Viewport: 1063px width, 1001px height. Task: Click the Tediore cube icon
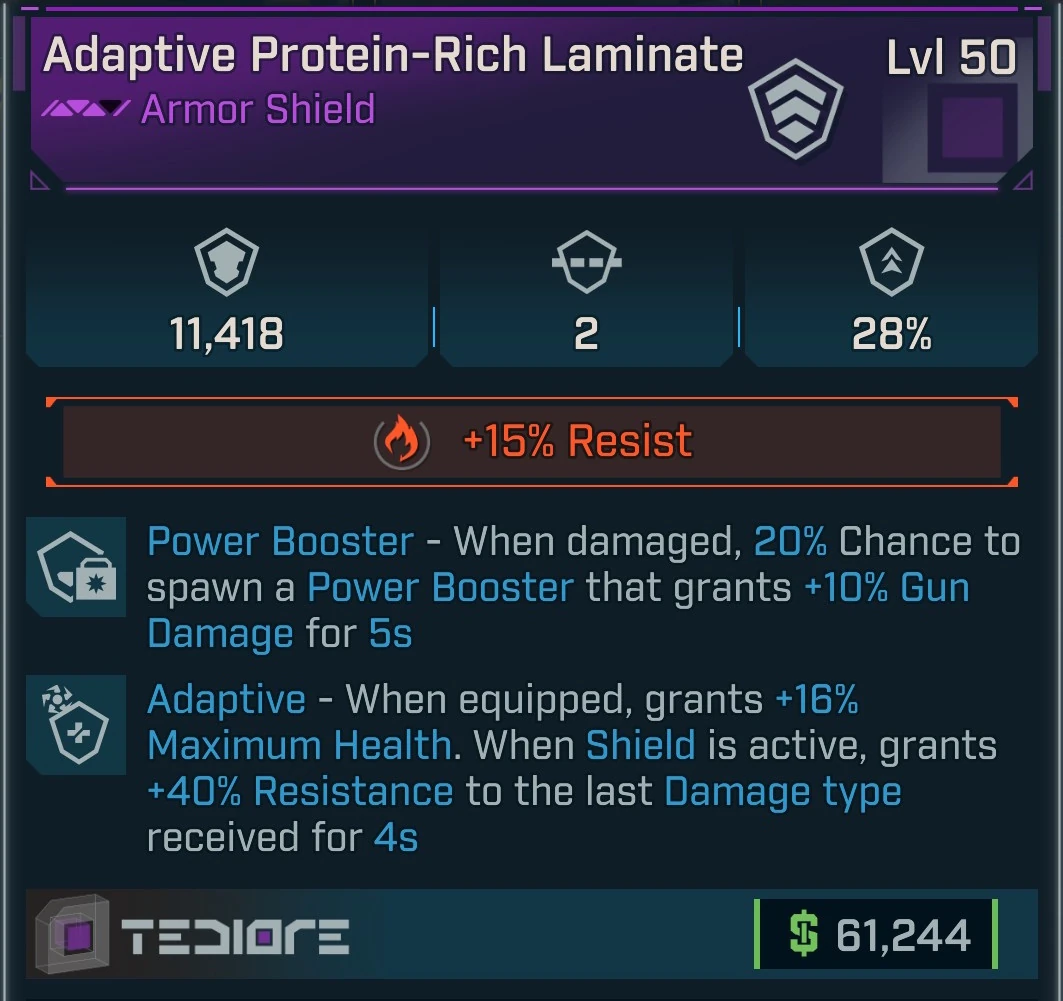[72, 935]
